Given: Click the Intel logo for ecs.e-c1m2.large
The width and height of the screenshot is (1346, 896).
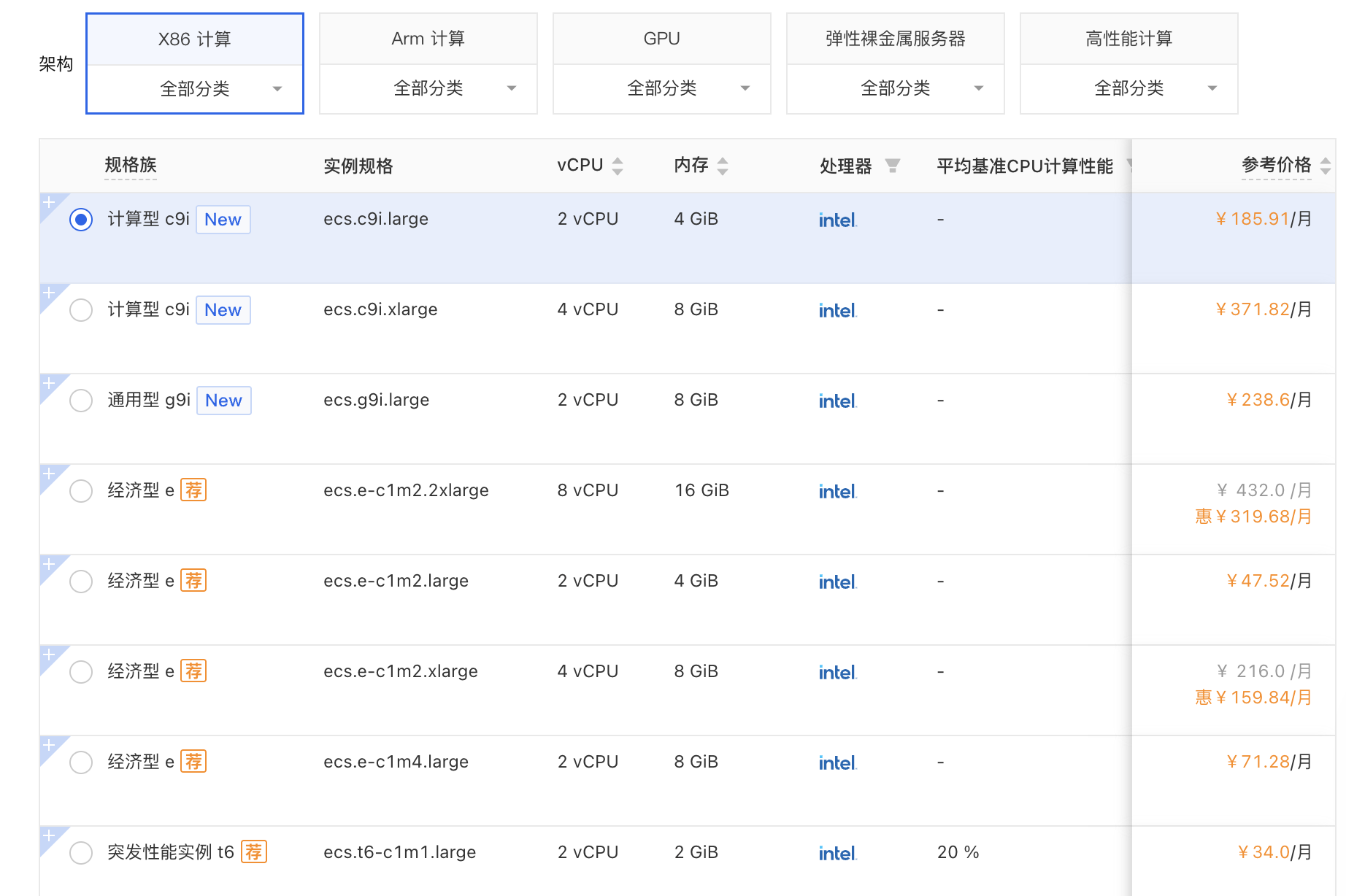Looking at the screenshot, I should tap(837, 582).
